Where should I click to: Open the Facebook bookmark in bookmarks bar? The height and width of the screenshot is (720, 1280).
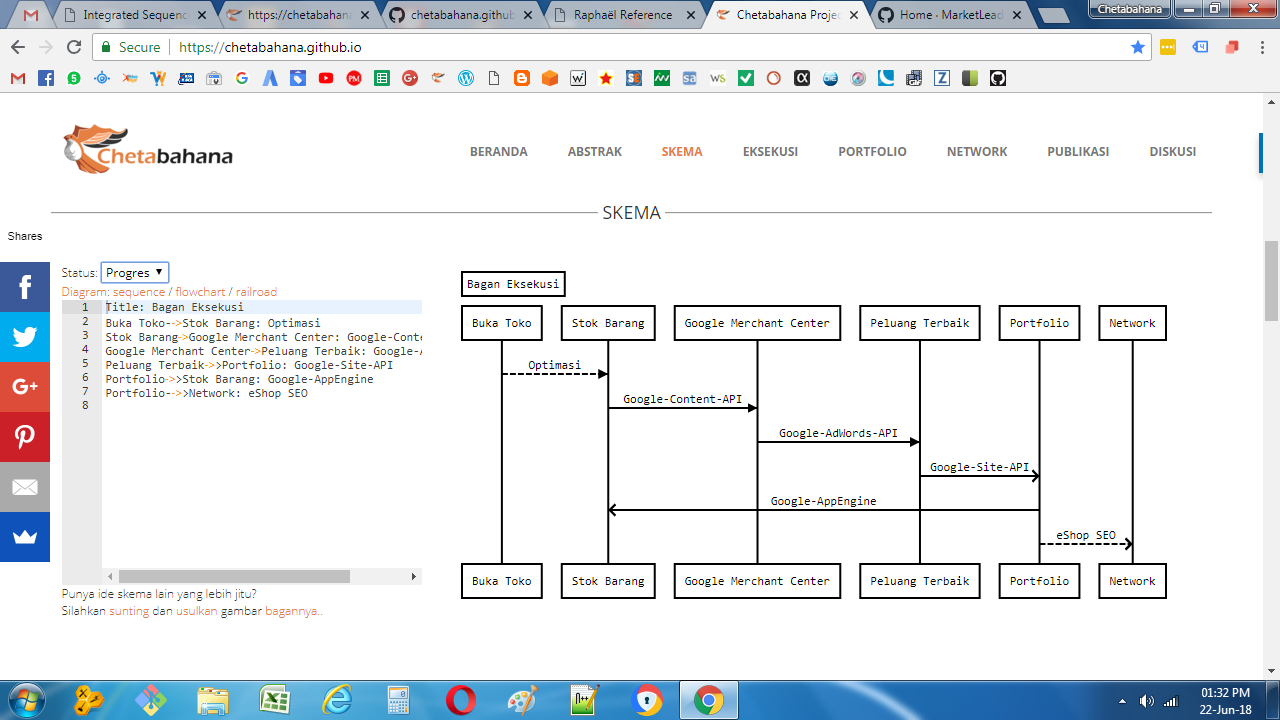[x=46, y=78]
